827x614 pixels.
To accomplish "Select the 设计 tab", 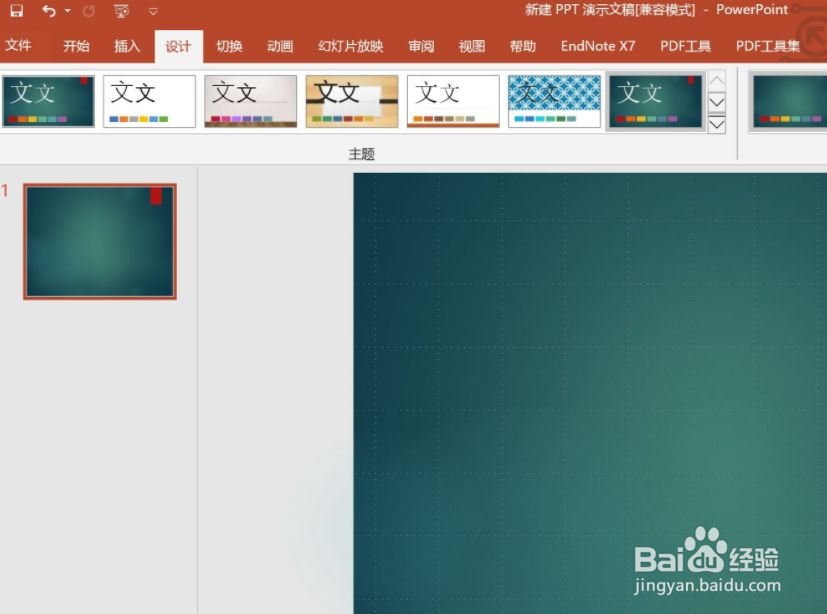I will [x=178, y=46].
